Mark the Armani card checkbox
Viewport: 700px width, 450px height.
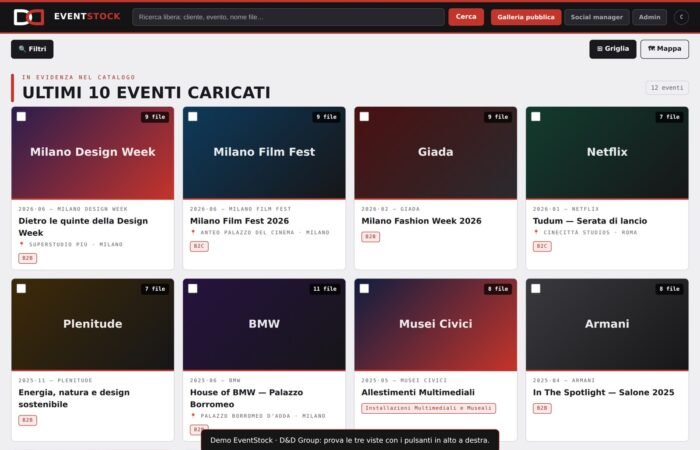click(536, 288)
